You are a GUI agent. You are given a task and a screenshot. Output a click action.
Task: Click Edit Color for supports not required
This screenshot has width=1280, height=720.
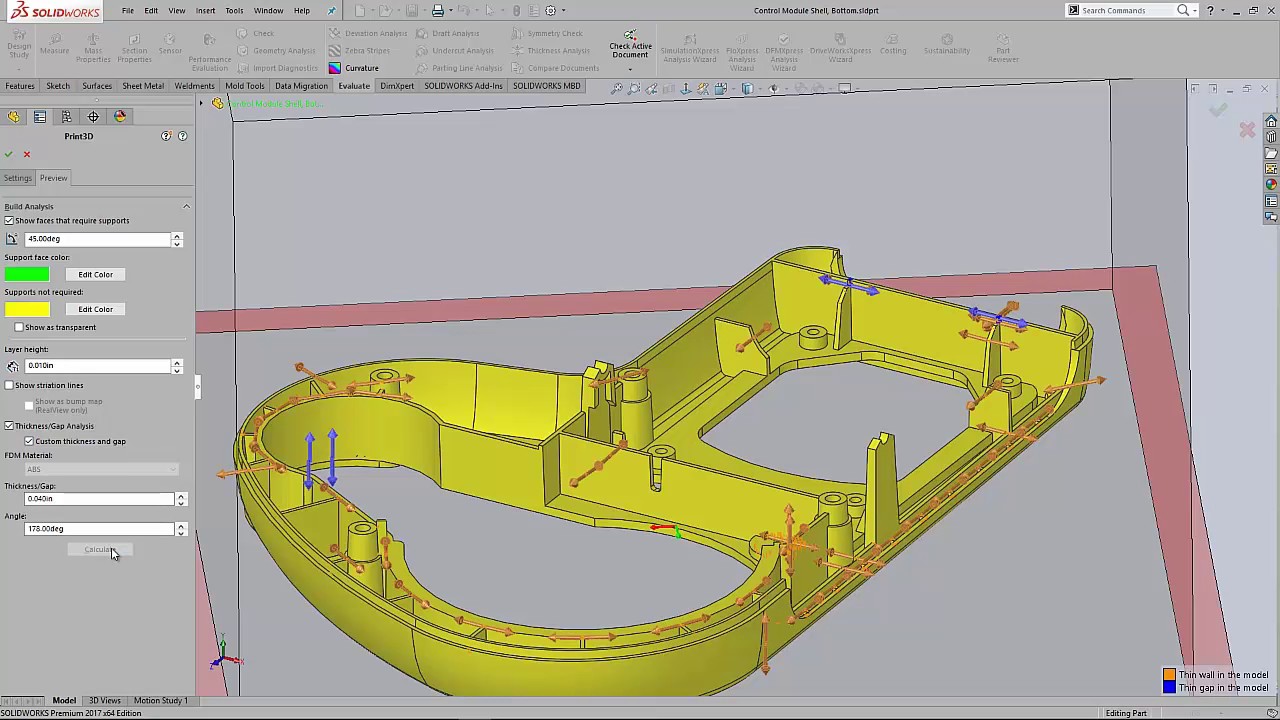coord(96,309)
